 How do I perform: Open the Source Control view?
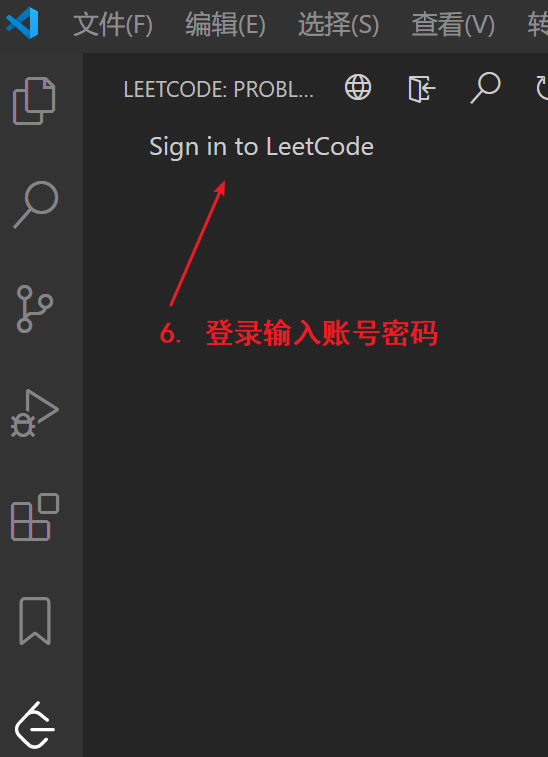coord(35,309)
